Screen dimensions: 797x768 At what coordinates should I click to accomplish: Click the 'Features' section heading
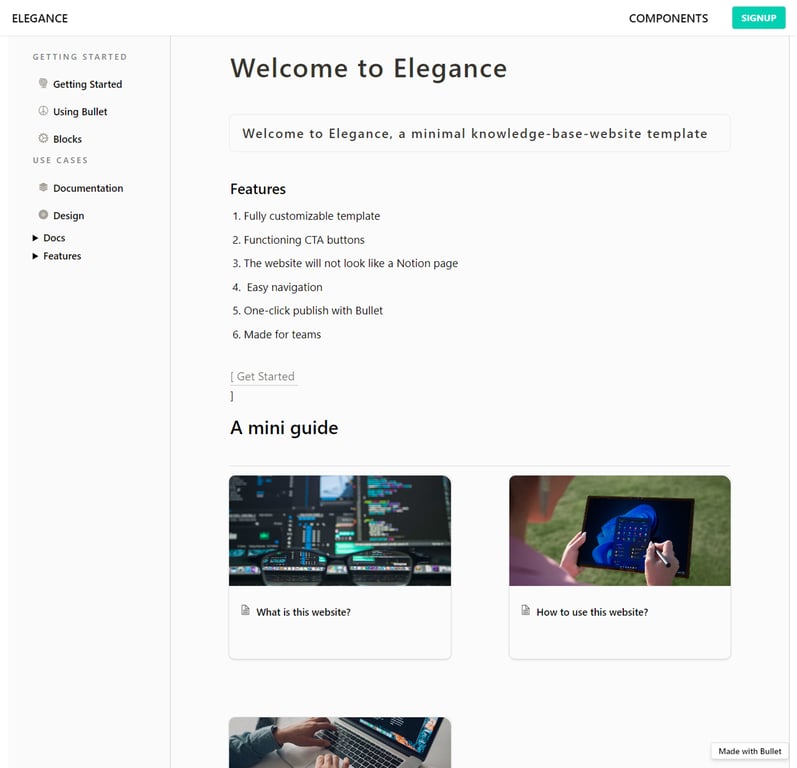(258, 189)
